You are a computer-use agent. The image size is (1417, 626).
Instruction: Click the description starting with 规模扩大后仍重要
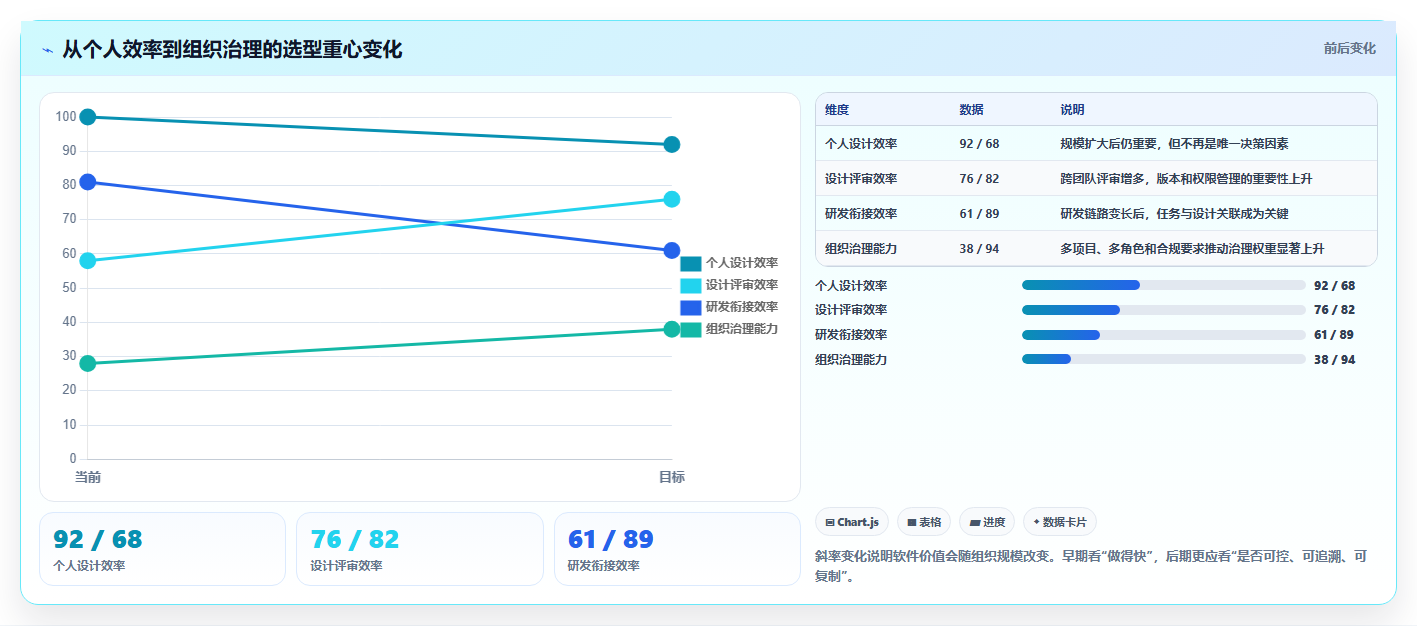click(x=1174, y=144)
